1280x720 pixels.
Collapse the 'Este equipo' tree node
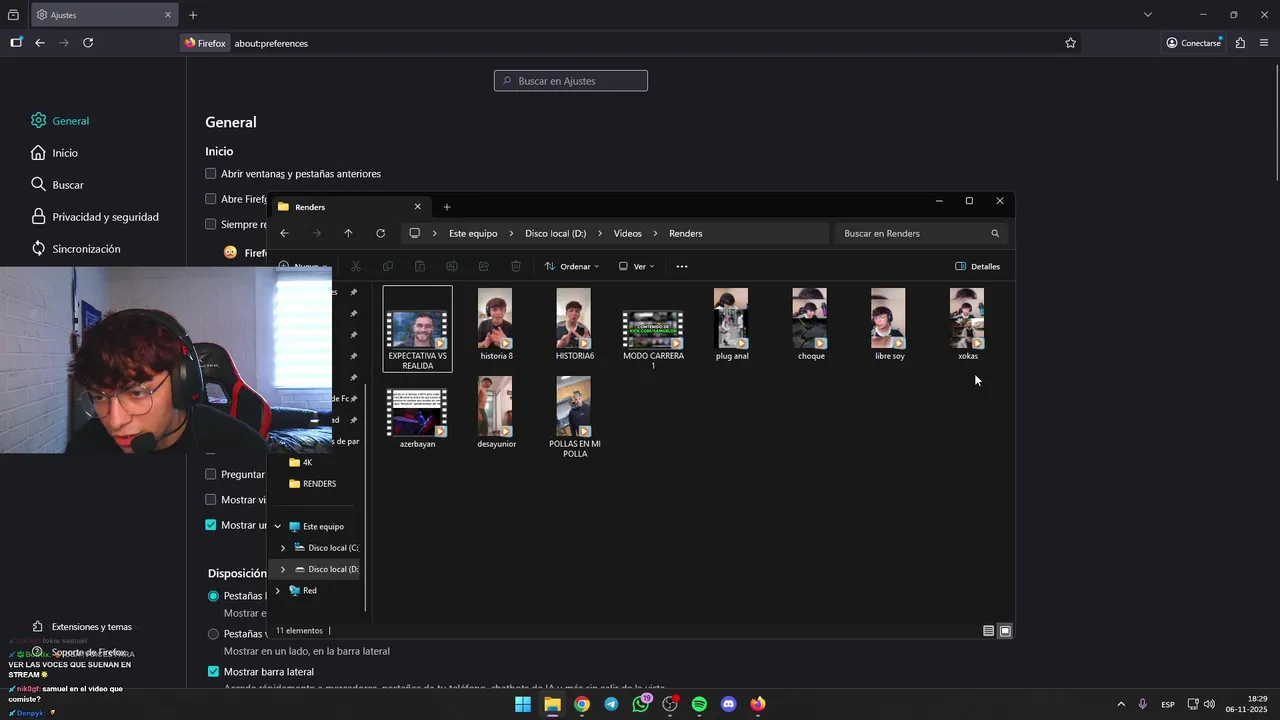pyautogui.click(x=278, y=526)
